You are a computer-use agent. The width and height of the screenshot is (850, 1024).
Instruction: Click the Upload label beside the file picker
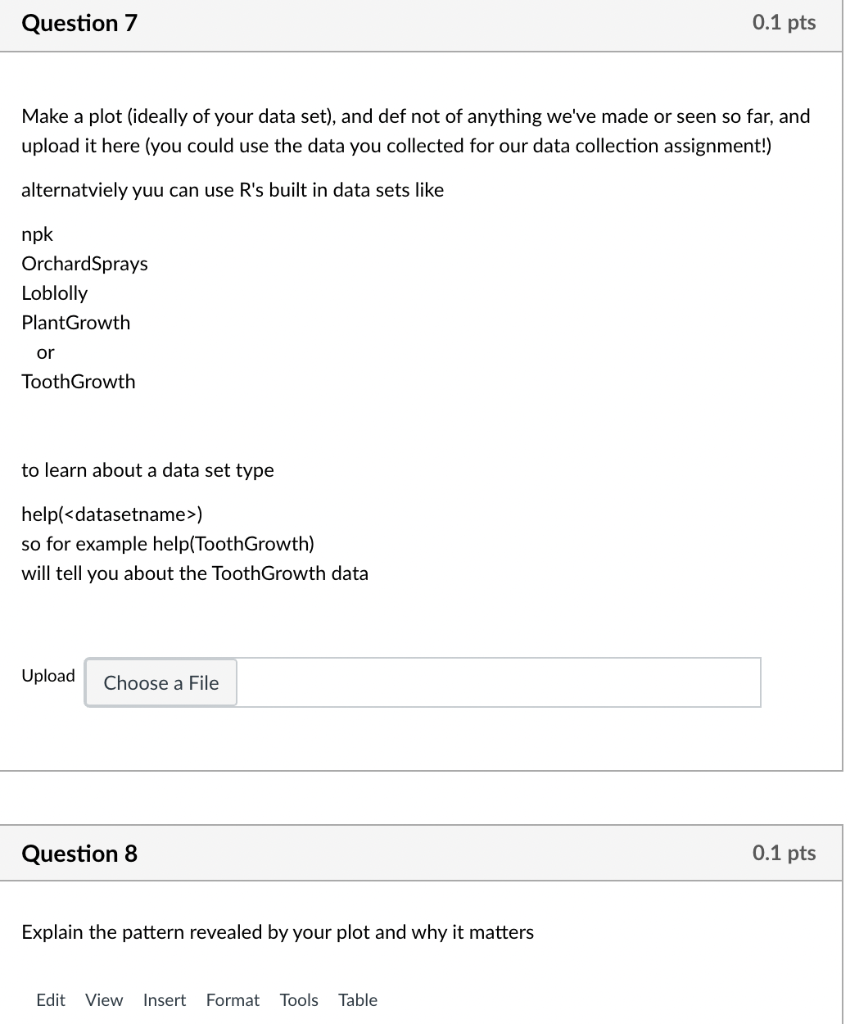pos(48,676)
